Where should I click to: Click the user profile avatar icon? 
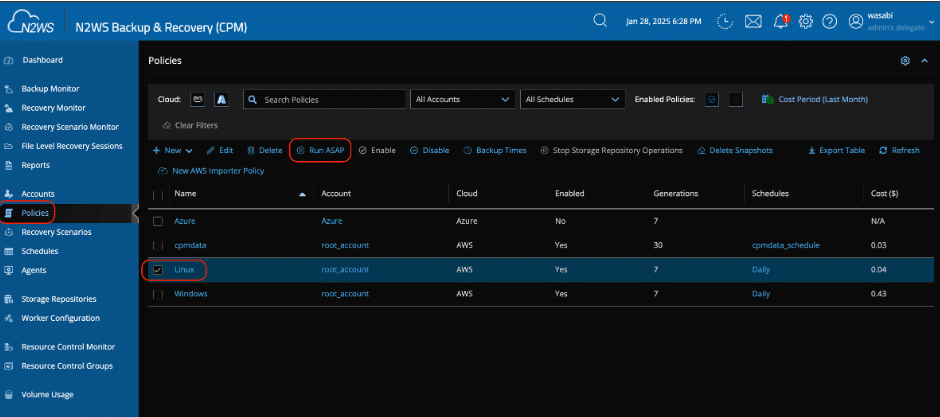855,22
